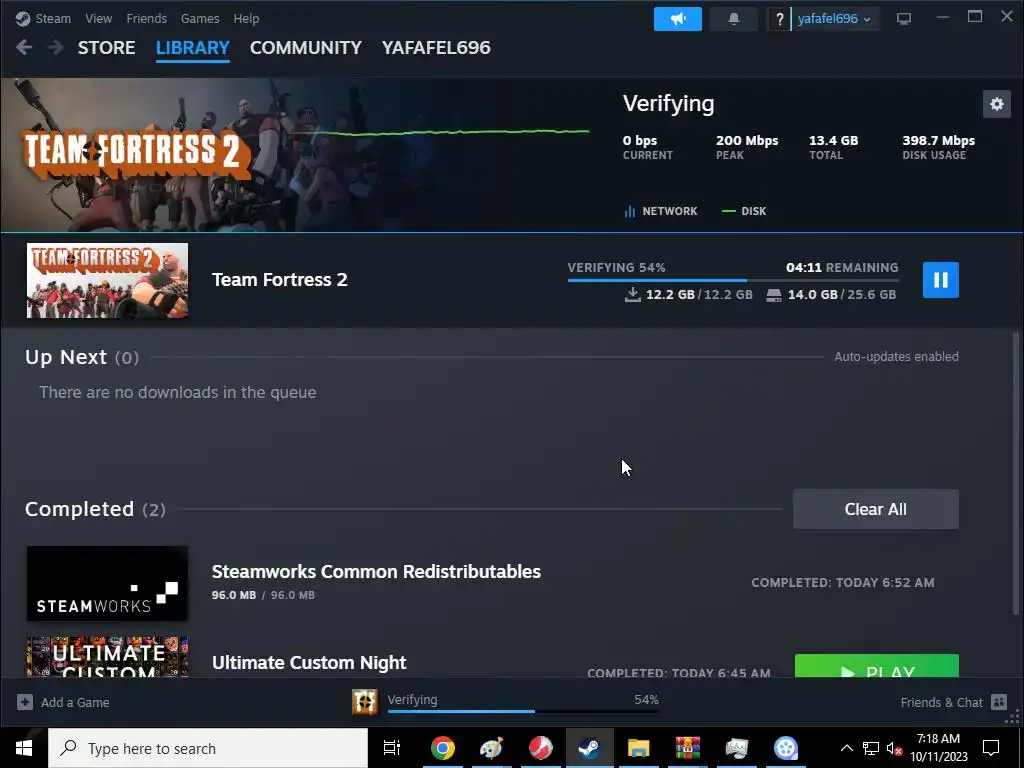Viewport: 1024px width, 768px height.
Task: Open the Games menu
Action: click(200, 19)
